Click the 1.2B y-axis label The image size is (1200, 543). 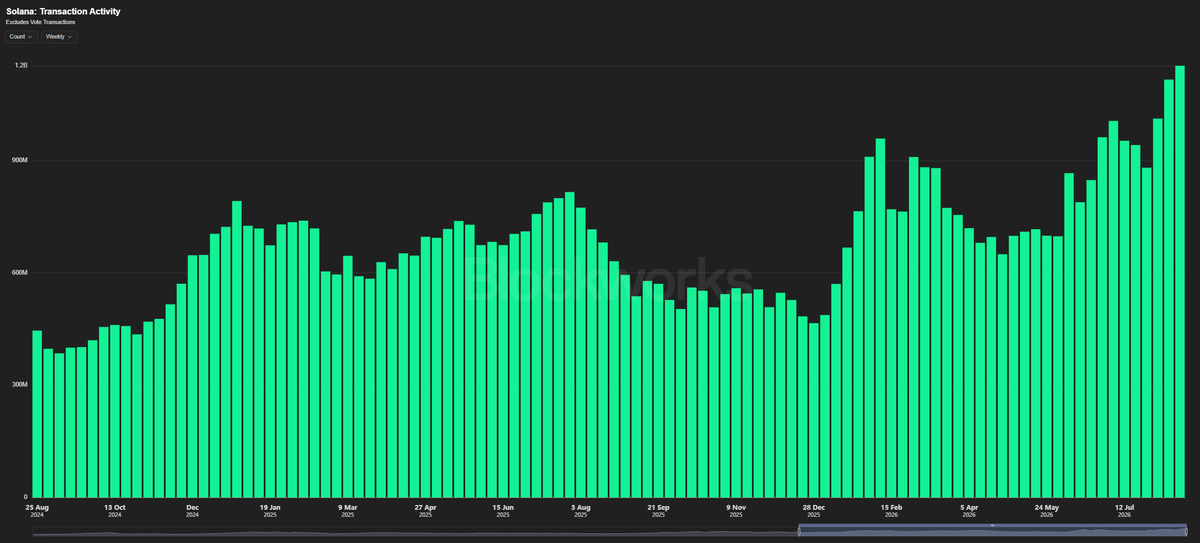tap(21, 65)
